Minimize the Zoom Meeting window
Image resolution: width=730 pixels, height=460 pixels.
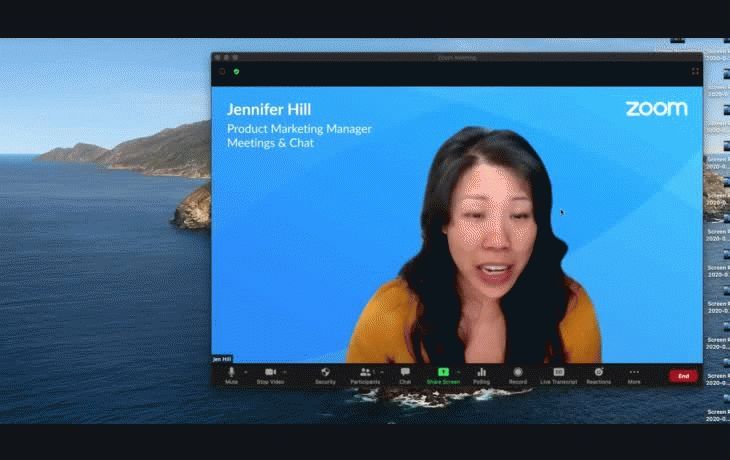(x=226, y=58)
